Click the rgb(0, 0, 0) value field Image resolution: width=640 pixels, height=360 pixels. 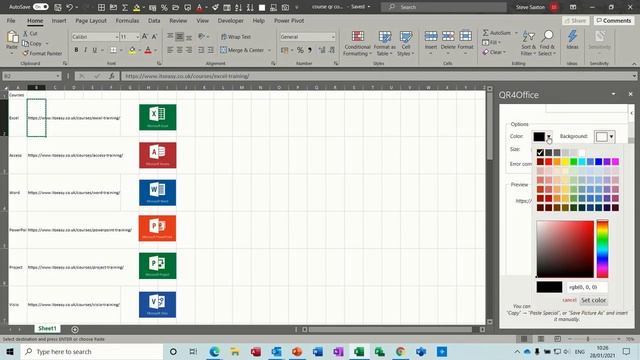coord(587,287)
